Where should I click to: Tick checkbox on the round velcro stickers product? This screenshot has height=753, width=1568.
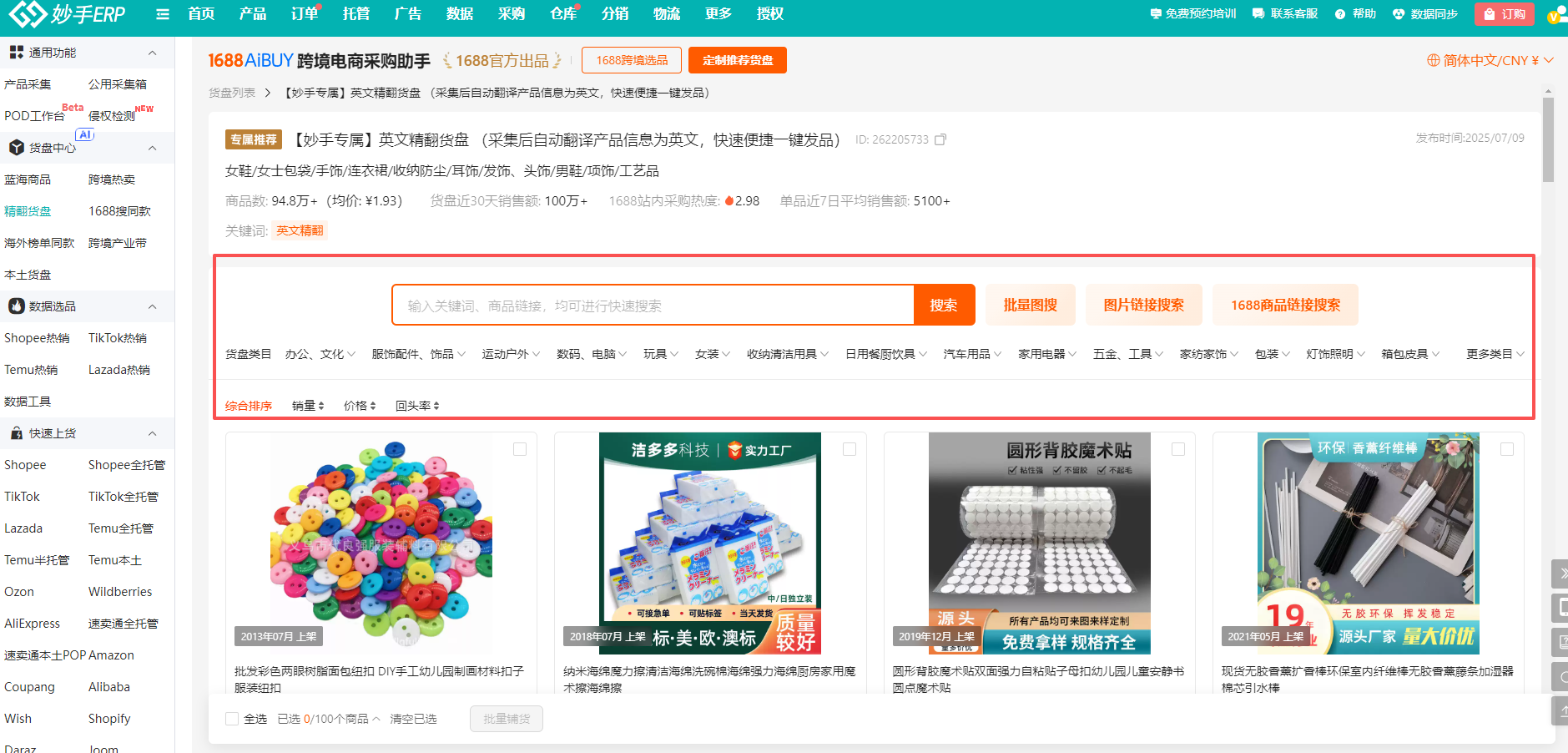pos(1178,449)
